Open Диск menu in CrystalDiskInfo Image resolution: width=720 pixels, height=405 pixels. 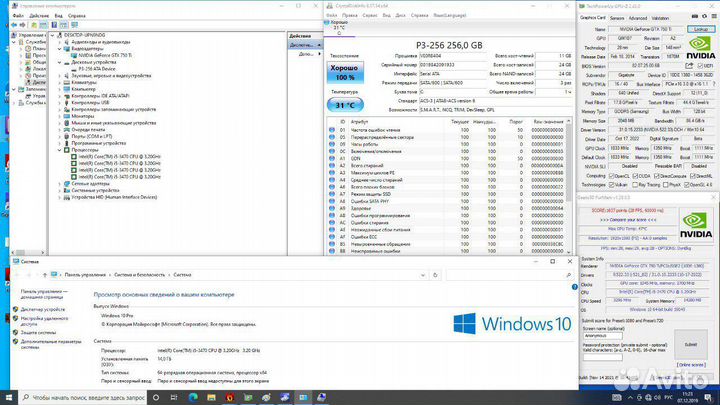pos(400,15)
